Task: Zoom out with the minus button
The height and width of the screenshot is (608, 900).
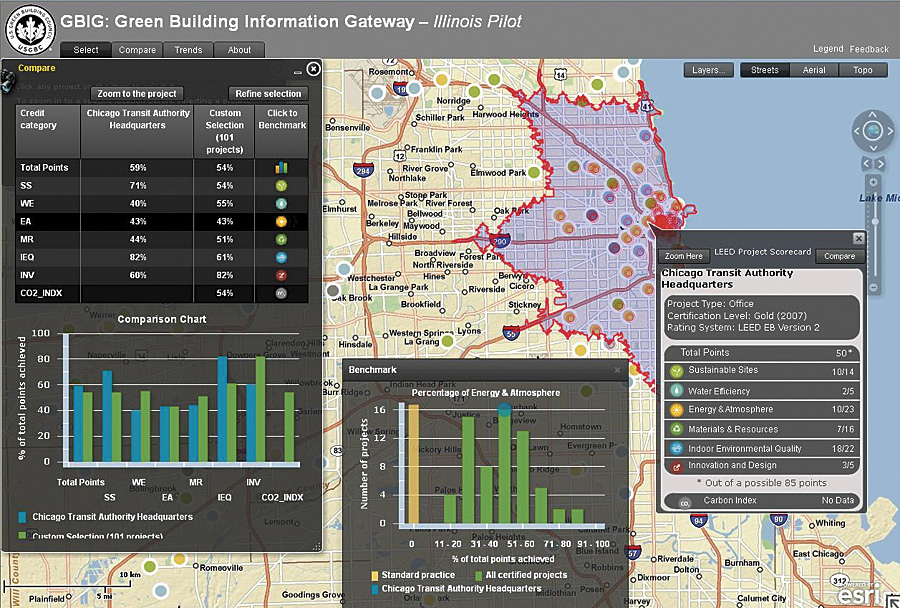Action: 874,286
